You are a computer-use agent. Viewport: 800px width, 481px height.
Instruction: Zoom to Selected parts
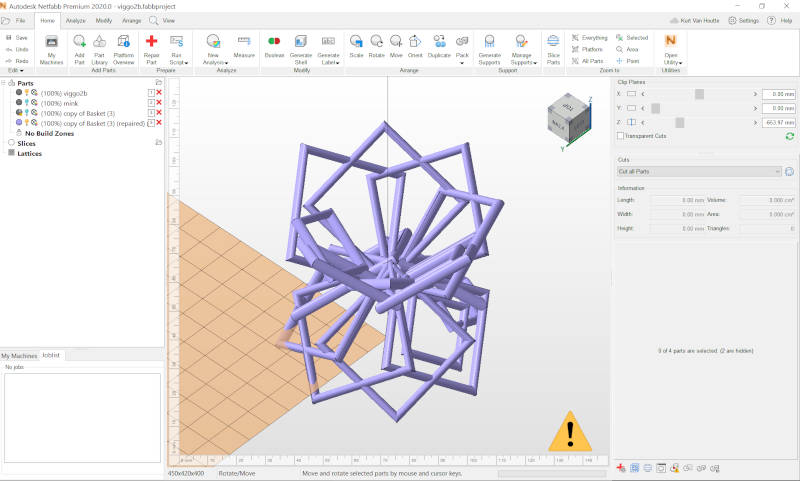point(632,38)
